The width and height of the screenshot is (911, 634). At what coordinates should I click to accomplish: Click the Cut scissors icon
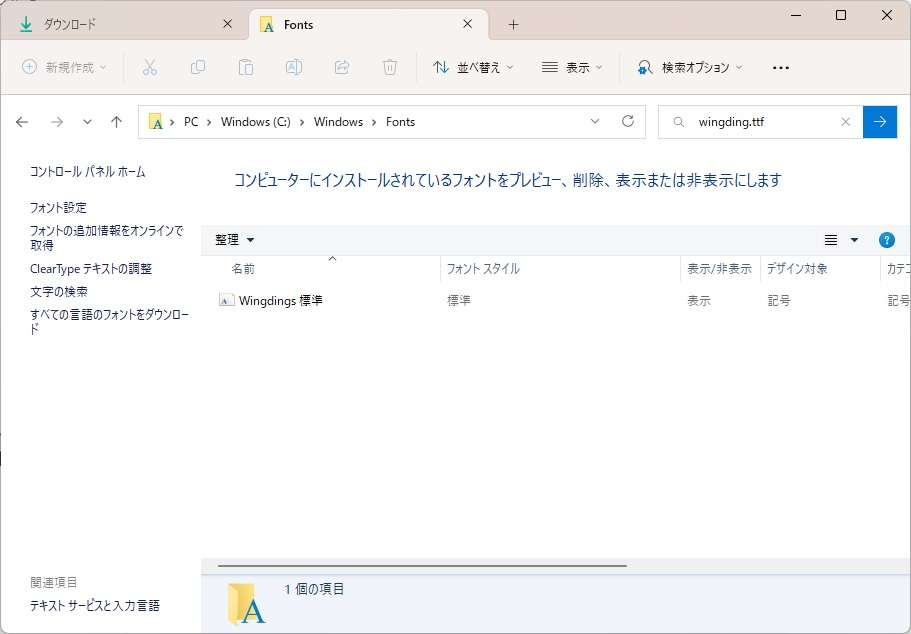point(150,67)
